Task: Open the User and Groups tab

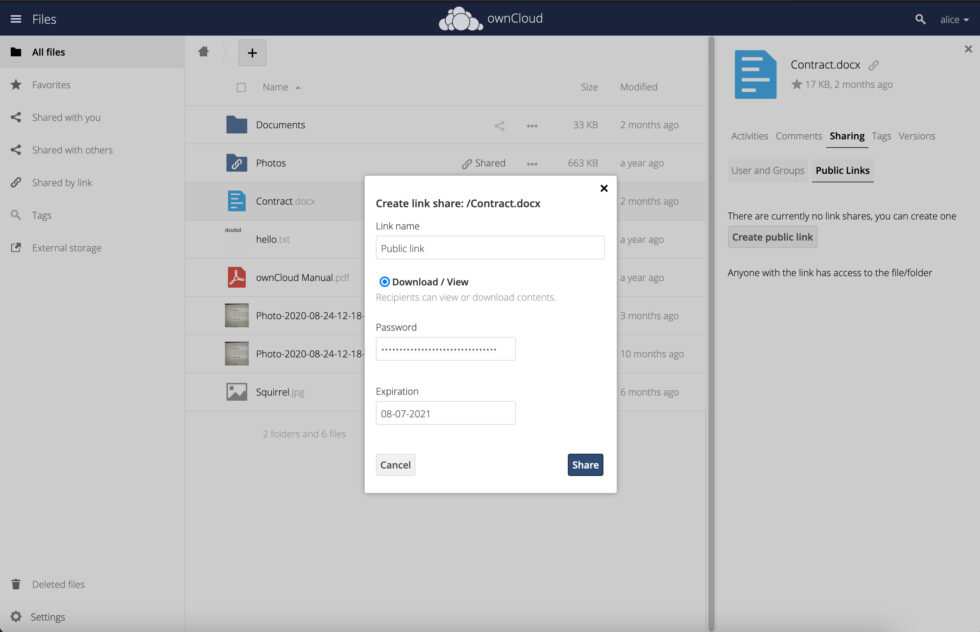Action: point(767,170)
